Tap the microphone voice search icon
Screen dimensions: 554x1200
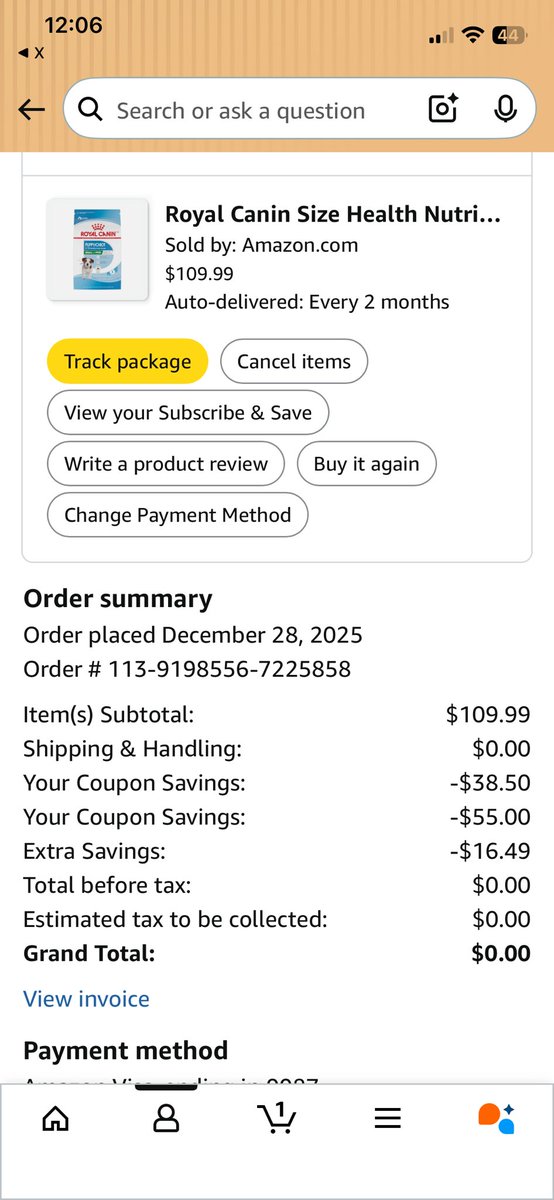click(x=506, y=109)
